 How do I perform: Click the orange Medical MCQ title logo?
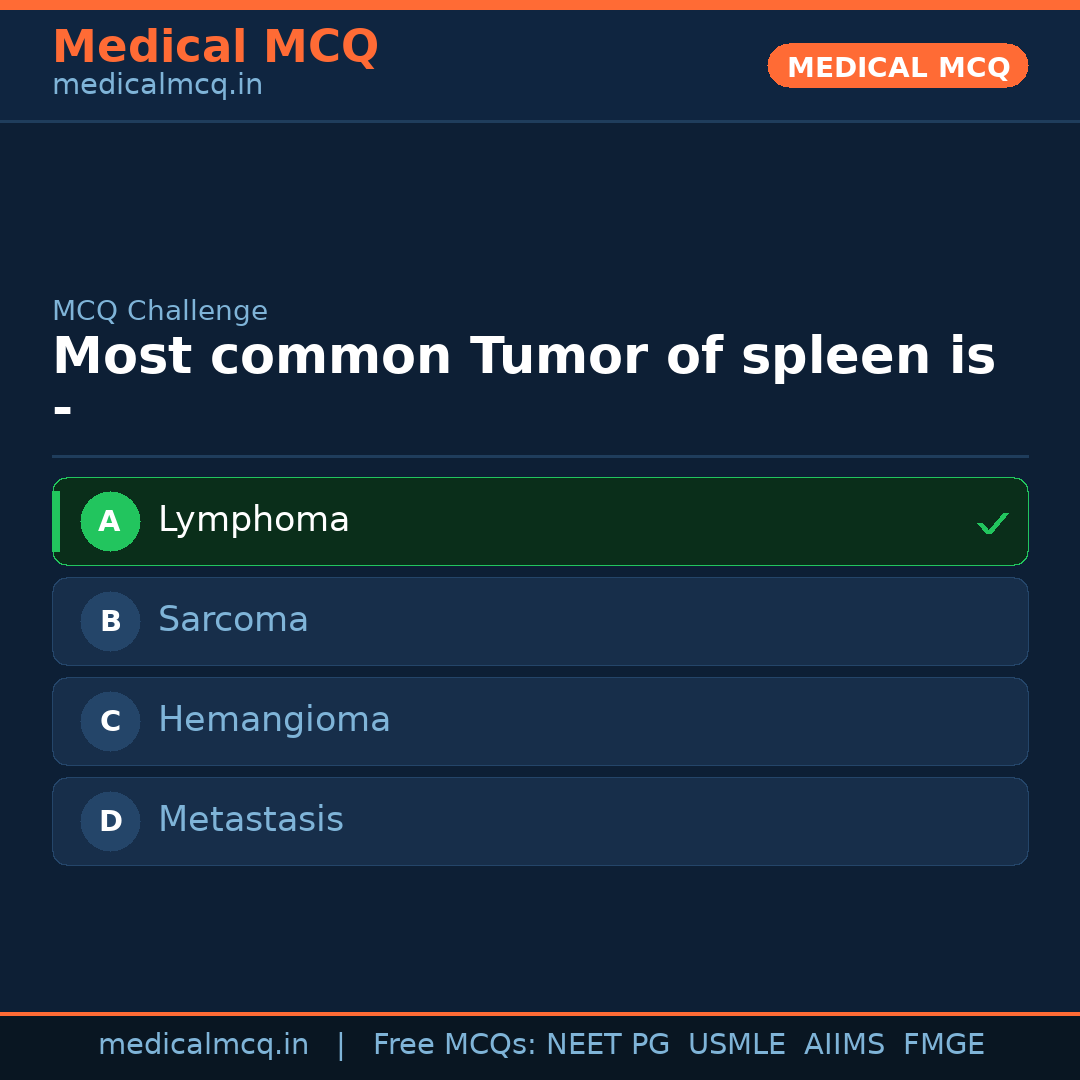215,47
